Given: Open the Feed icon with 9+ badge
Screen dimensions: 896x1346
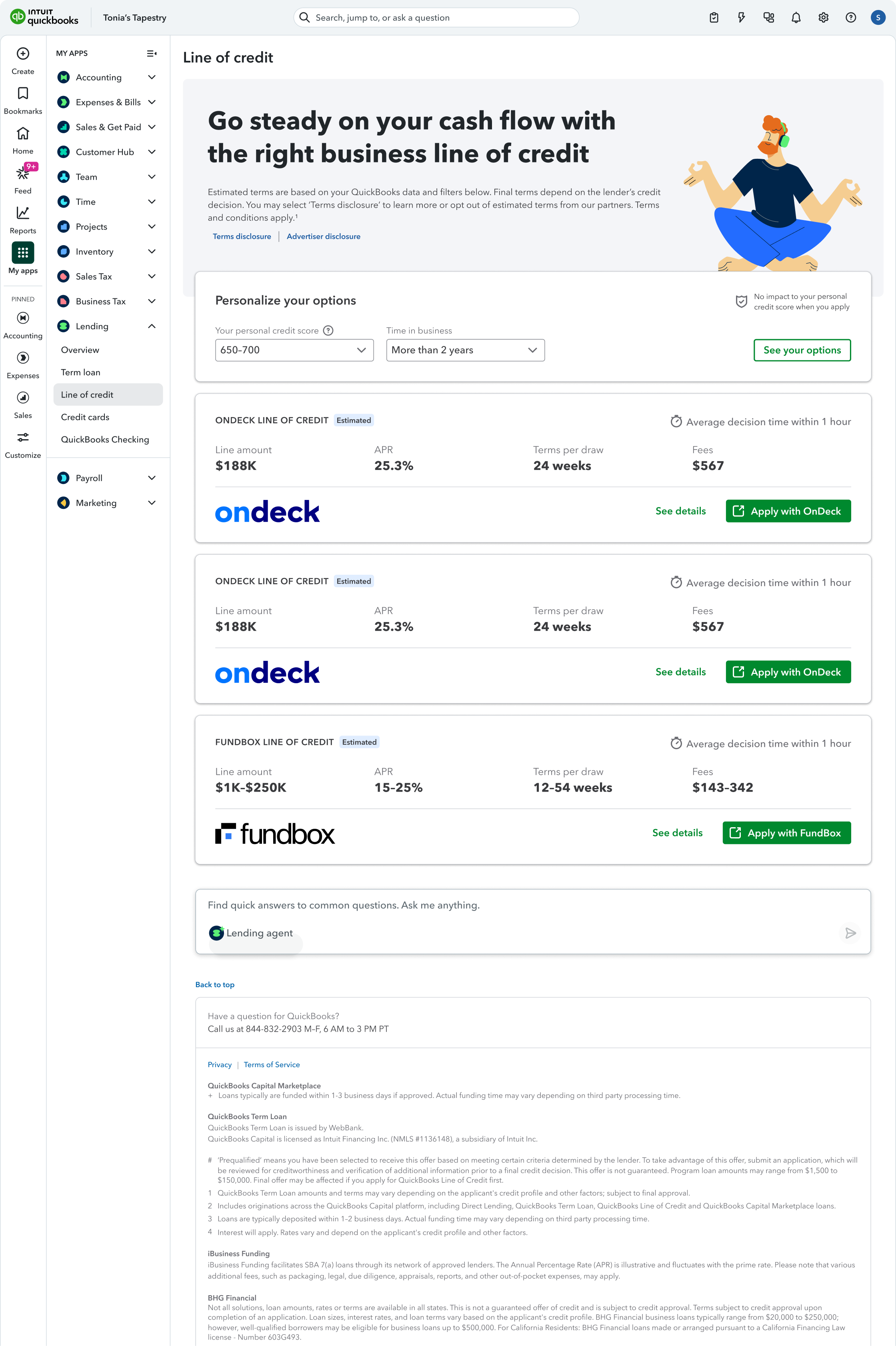Looking at the screenshot, I should coord(23,173).
